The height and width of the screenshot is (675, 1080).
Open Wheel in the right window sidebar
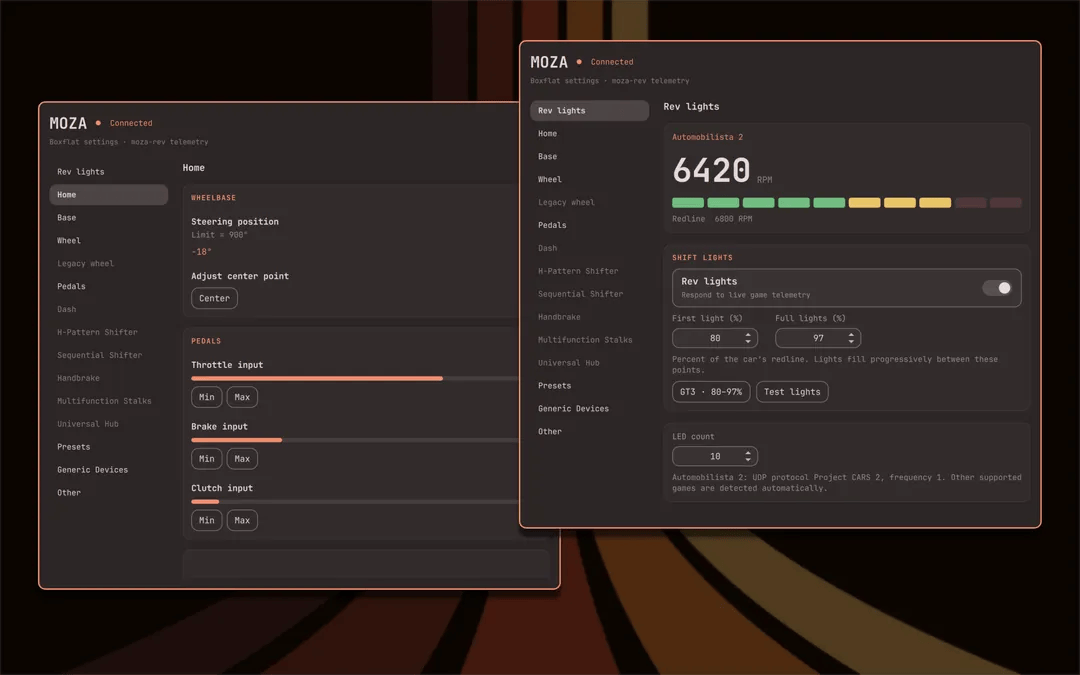[x=590, y=179]
